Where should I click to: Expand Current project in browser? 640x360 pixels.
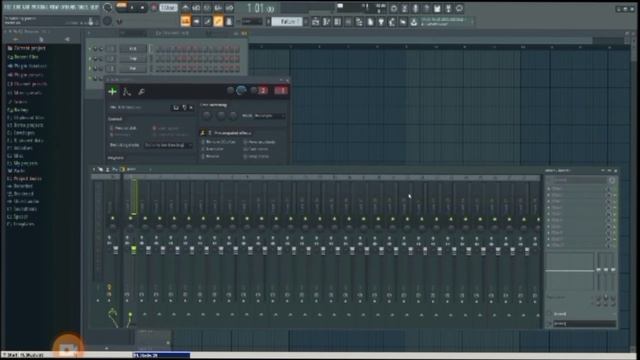pyautogui.click(x=27, y=48)
